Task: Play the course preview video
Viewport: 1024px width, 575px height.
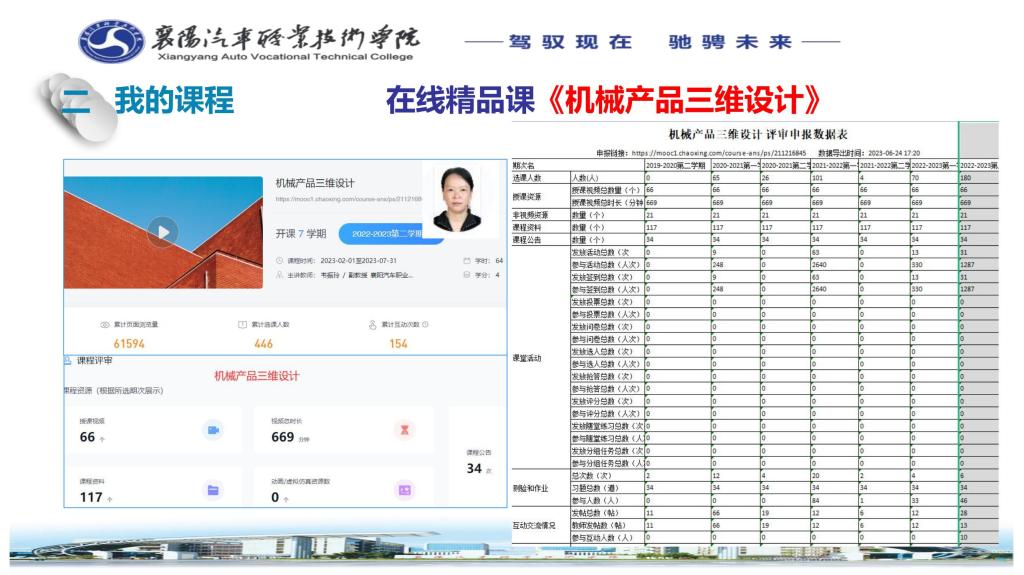Action: click(x=162, y=232)
